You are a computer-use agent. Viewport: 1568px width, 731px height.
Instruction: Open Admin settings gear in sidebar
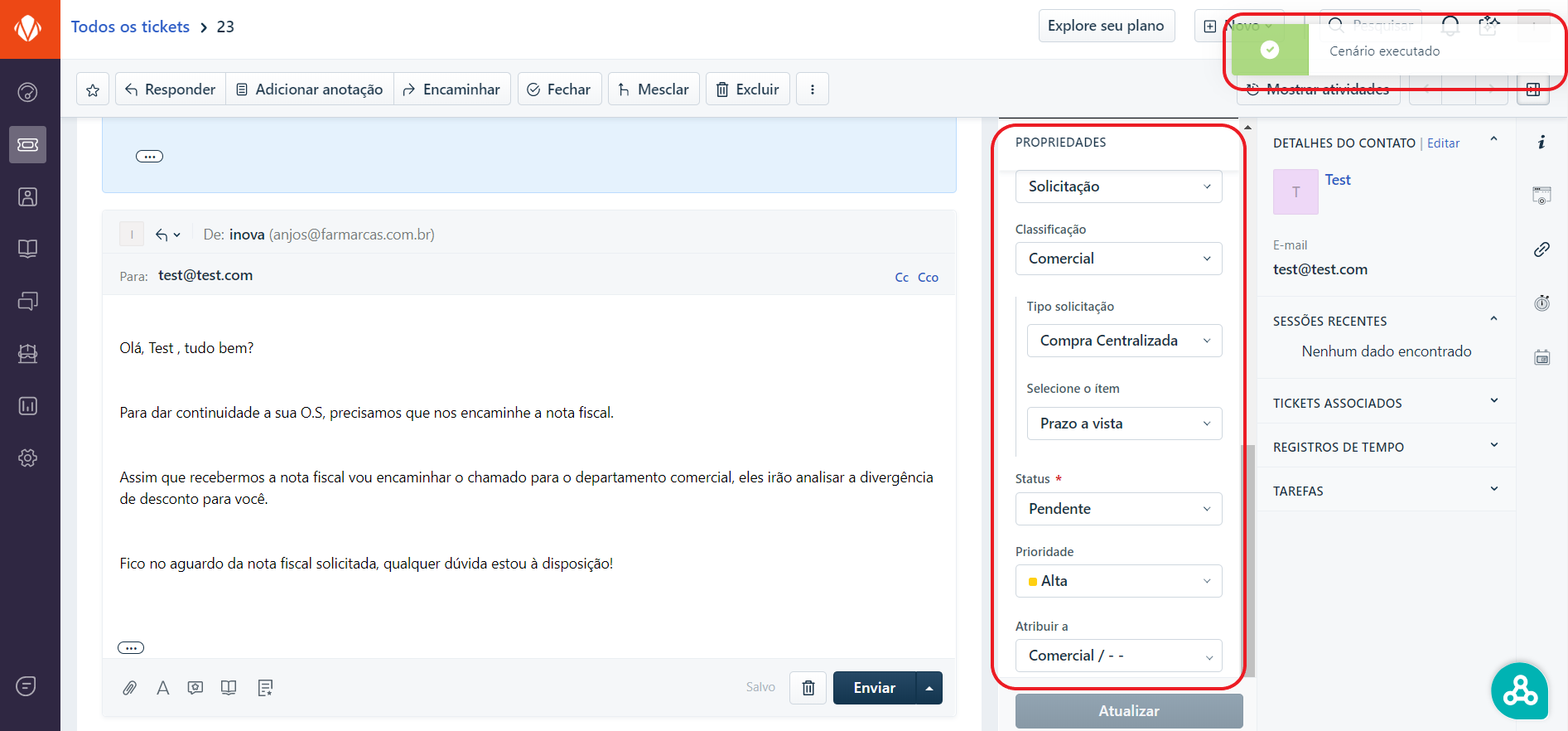[28, 458]
